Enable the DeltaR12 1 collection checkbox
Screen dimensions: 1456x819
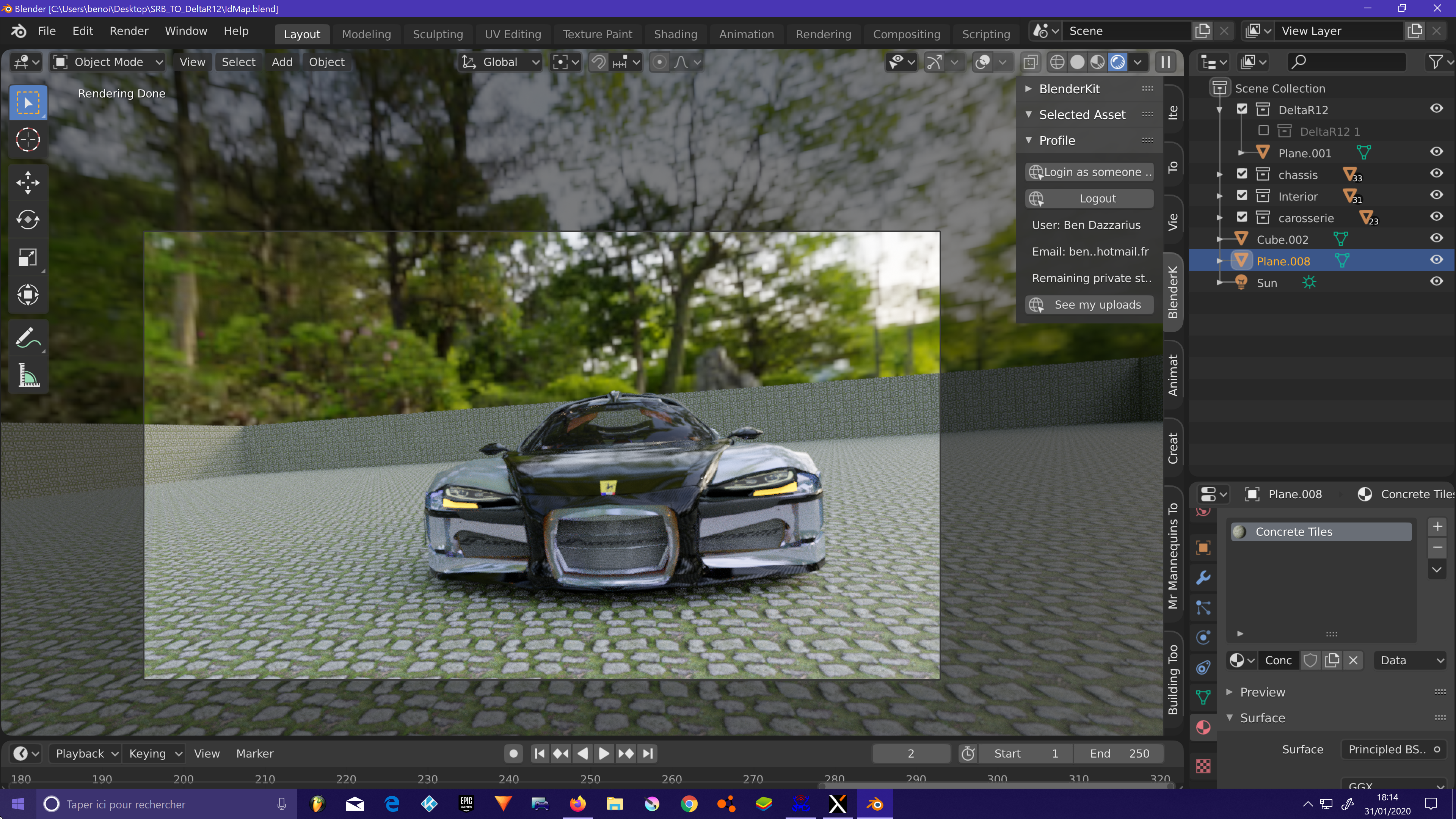[1263, 131]
